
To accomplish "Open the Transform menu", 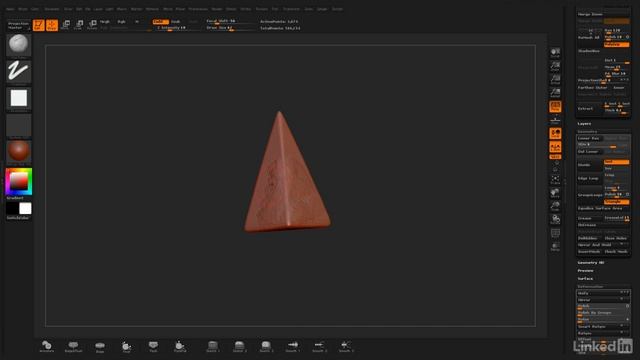I will (291, 9).
